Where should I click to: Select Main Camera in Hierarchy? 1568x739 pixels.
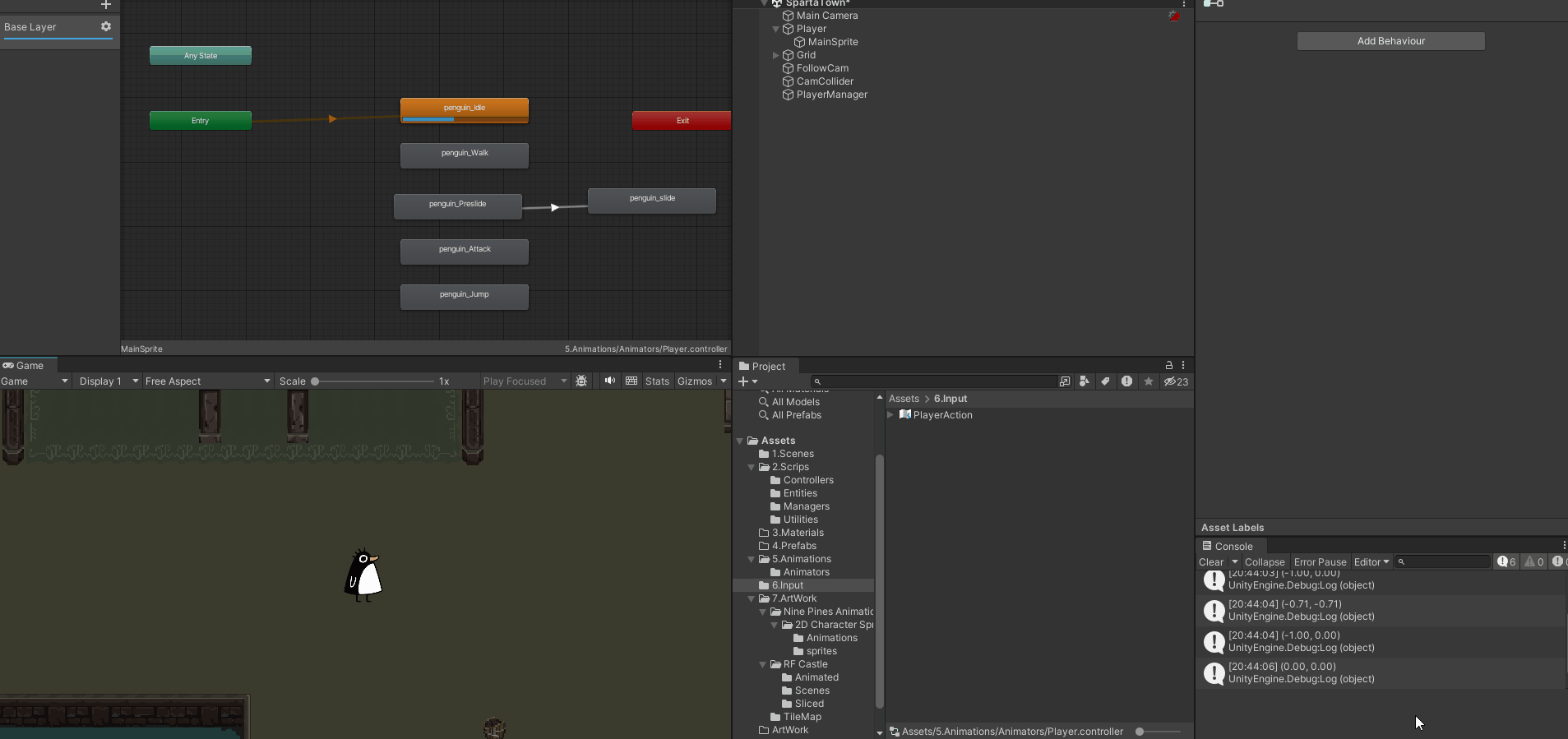(826, 16)
